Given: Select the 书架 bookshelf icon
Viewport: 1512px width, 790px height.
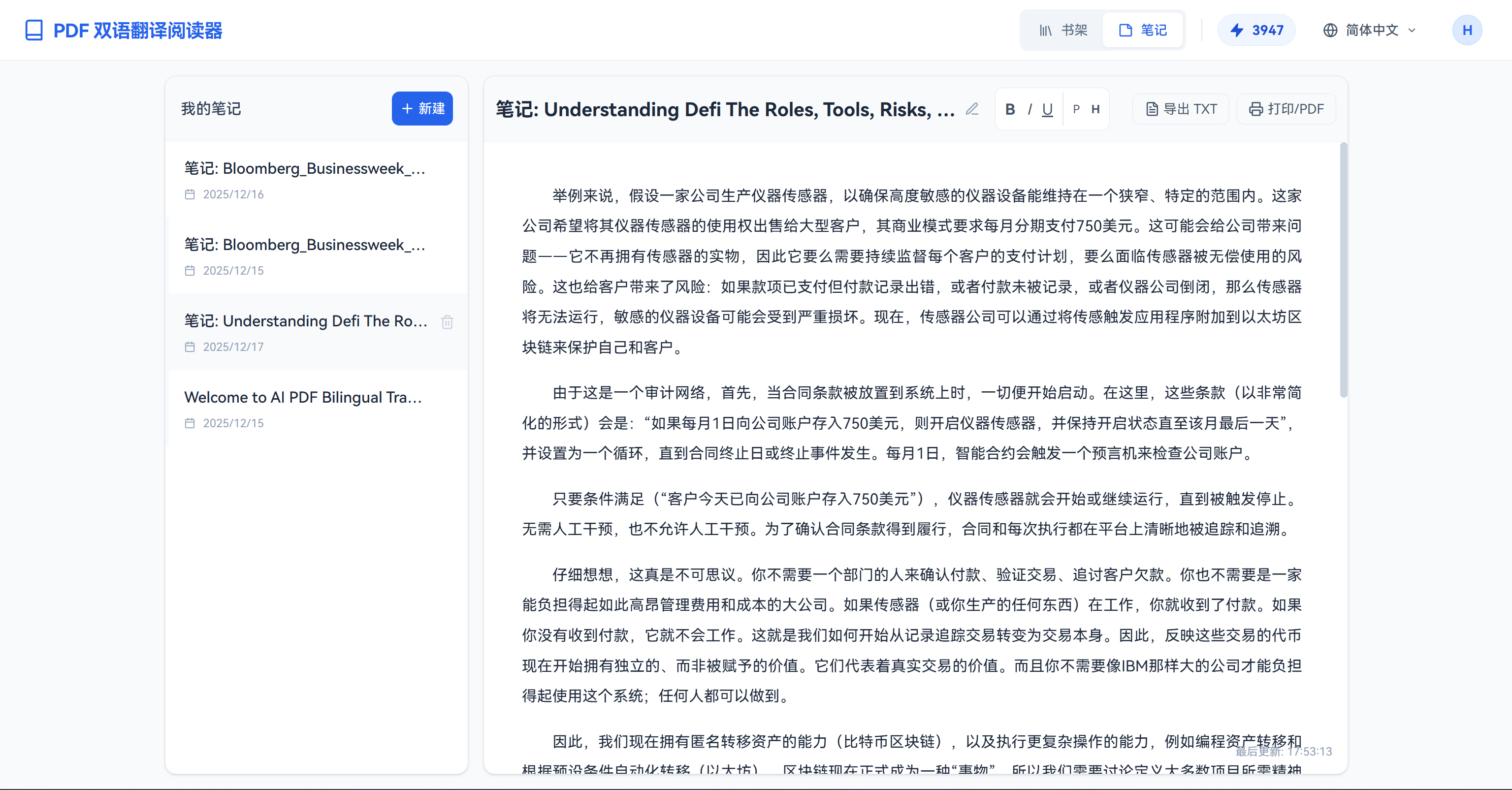Looking at the screenshot, I should coord(1047,30).
